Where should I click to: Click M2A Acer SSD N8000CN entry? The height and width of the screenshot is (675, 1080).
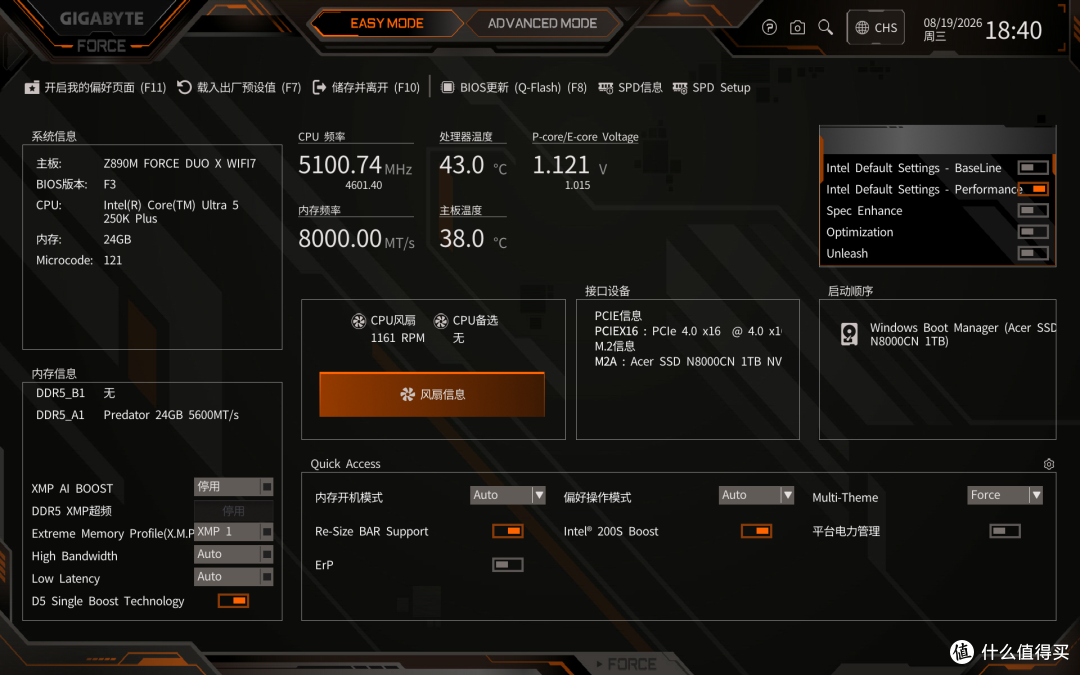click(x=687, y=362)
